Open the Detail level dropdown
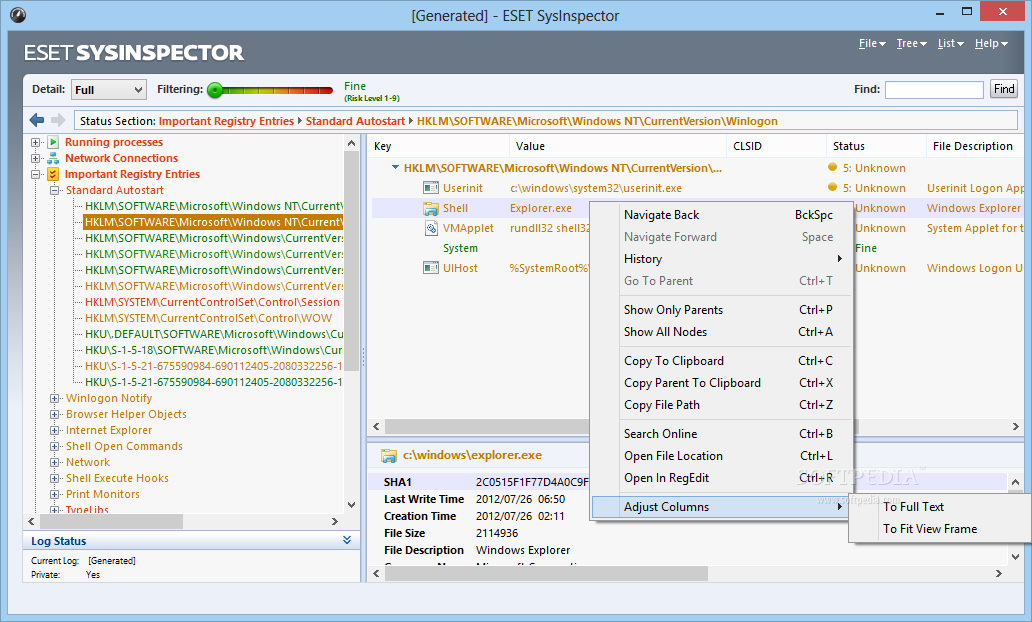This screenshot has width=1032, height=622. click(x=109, y=90)
